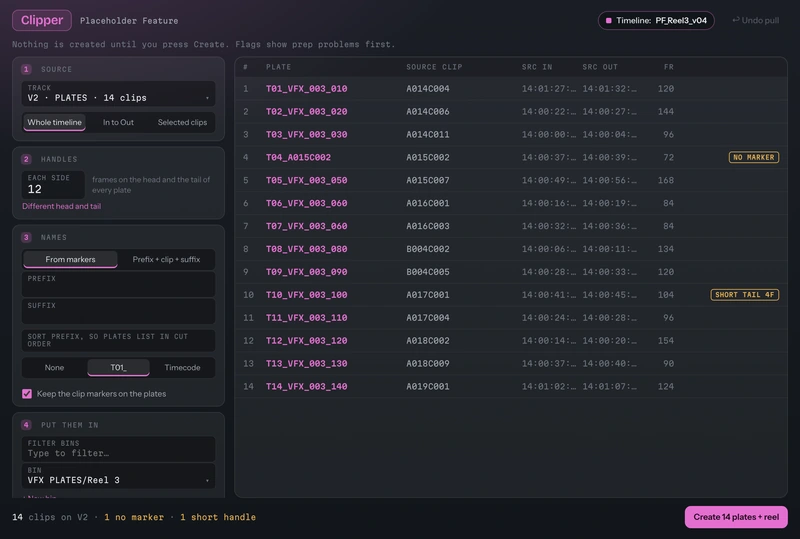Click the Undo pull button

[x=756, y=20]
